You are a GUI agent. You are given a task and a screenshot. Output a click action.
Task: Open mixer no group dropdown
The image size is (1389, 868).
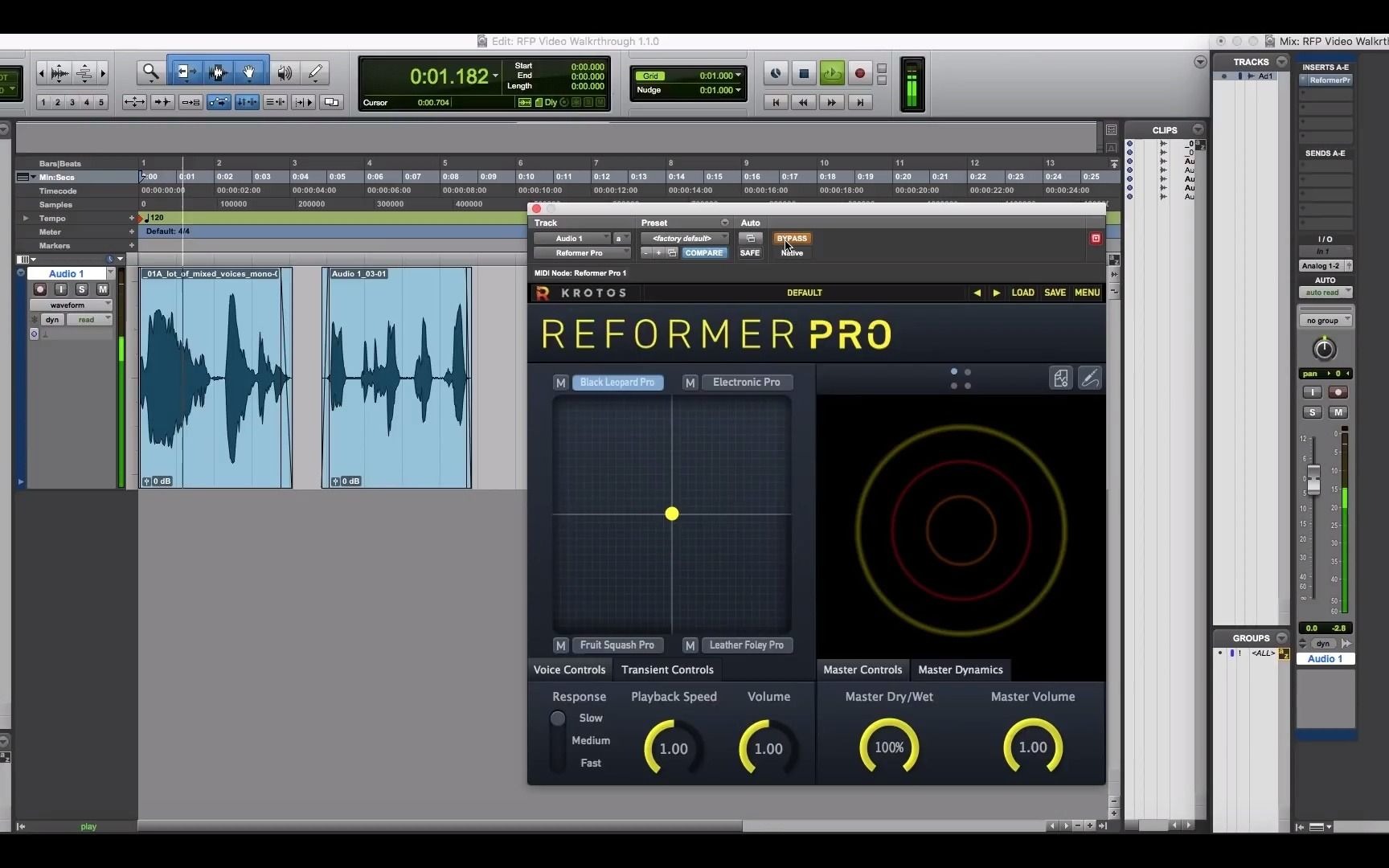pyautogui.click(x=1325, y=321)
